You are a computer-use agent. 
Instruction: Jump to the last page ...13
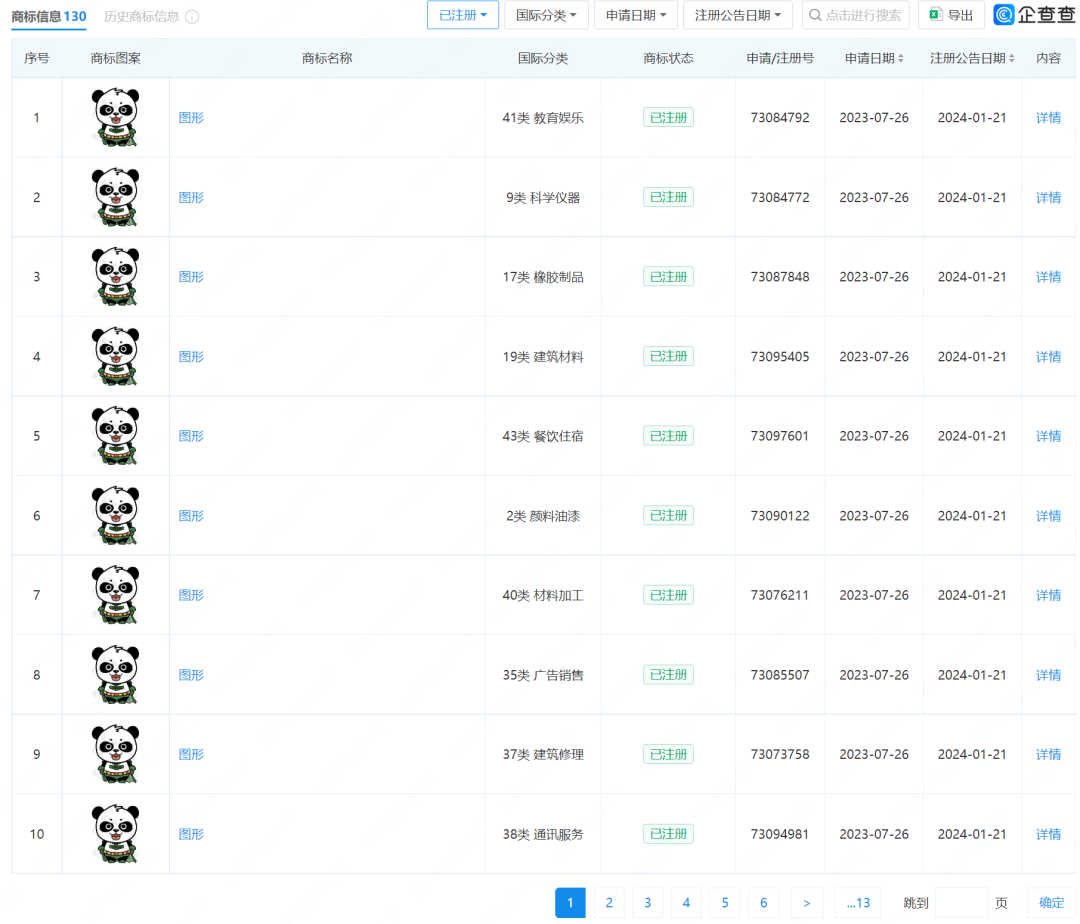point(858,903)
